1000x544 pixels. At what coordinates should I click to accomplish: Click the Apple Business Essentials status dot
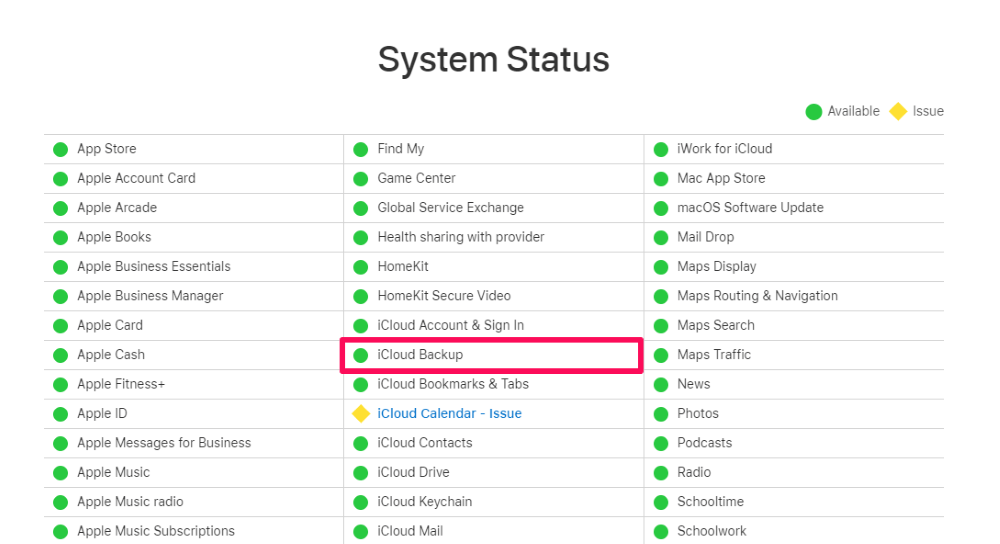(x=61, y=267)
